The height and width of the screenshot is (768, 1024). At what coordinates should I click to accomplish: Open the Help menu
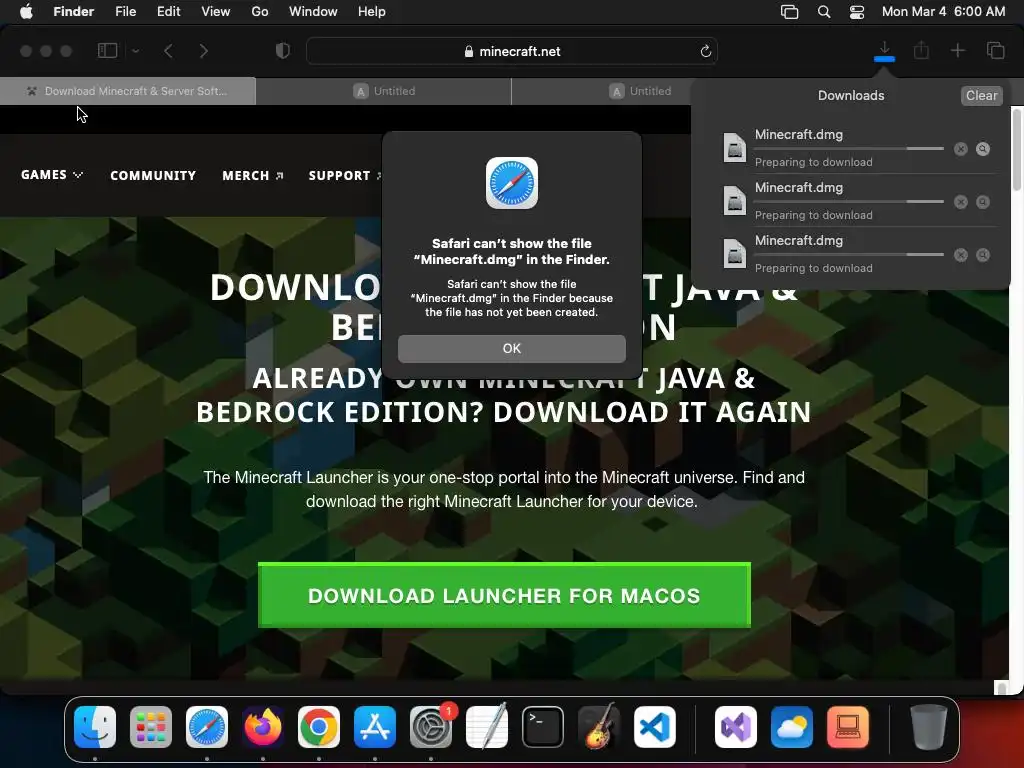pos(372,12)
